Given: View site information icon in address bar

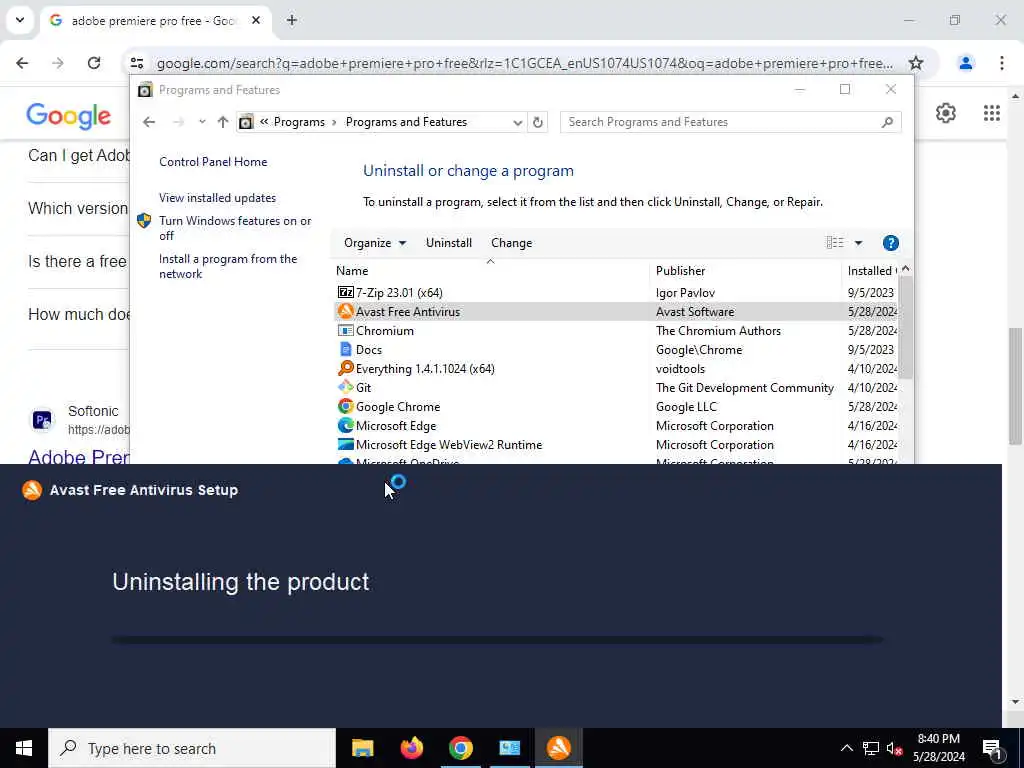Looking at the screenshot, I should 136,63.
